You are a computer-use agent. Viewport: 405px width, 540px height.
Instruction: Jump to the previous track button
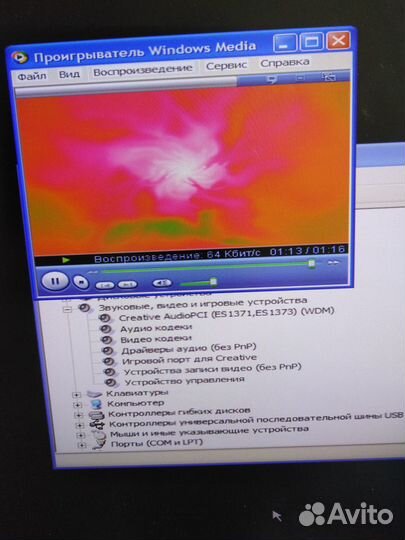coord(105,285)
